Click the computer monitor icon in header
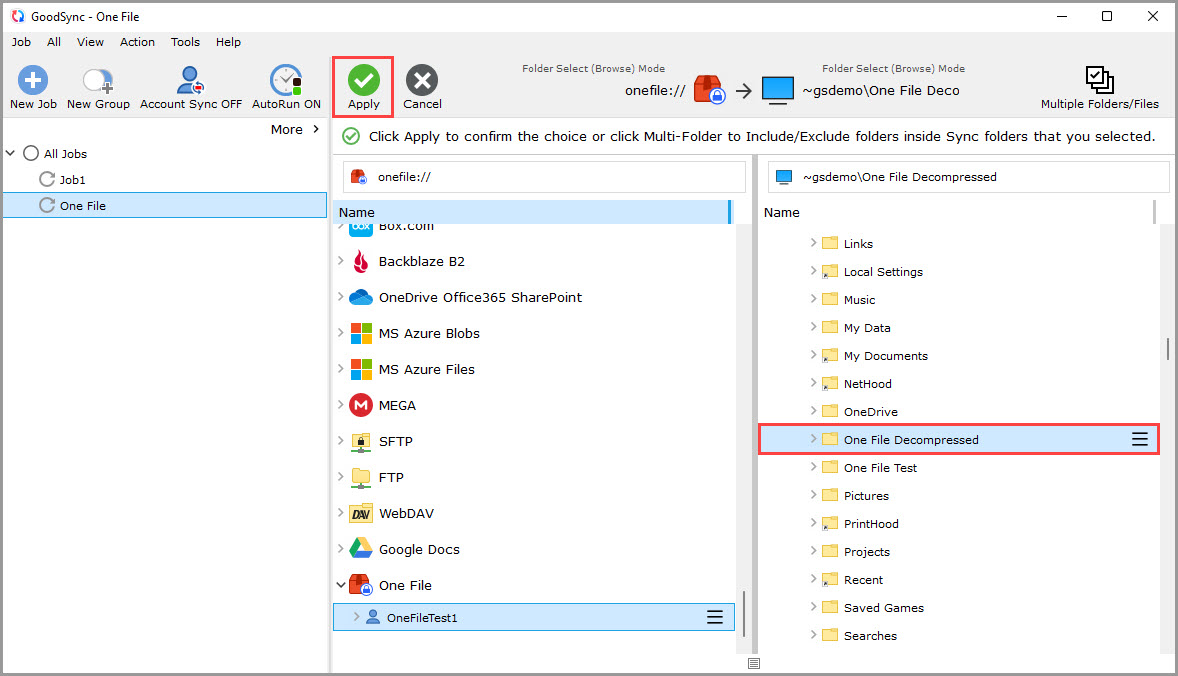The image size is (1178, 676). tap(778, 91)
